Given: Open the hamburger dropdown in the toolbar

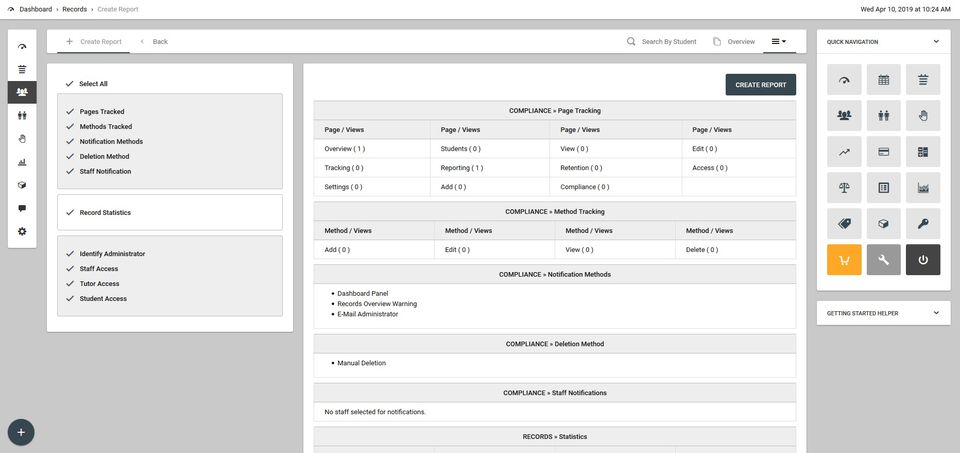Looking at the screenshot, I should click(779, 42).
